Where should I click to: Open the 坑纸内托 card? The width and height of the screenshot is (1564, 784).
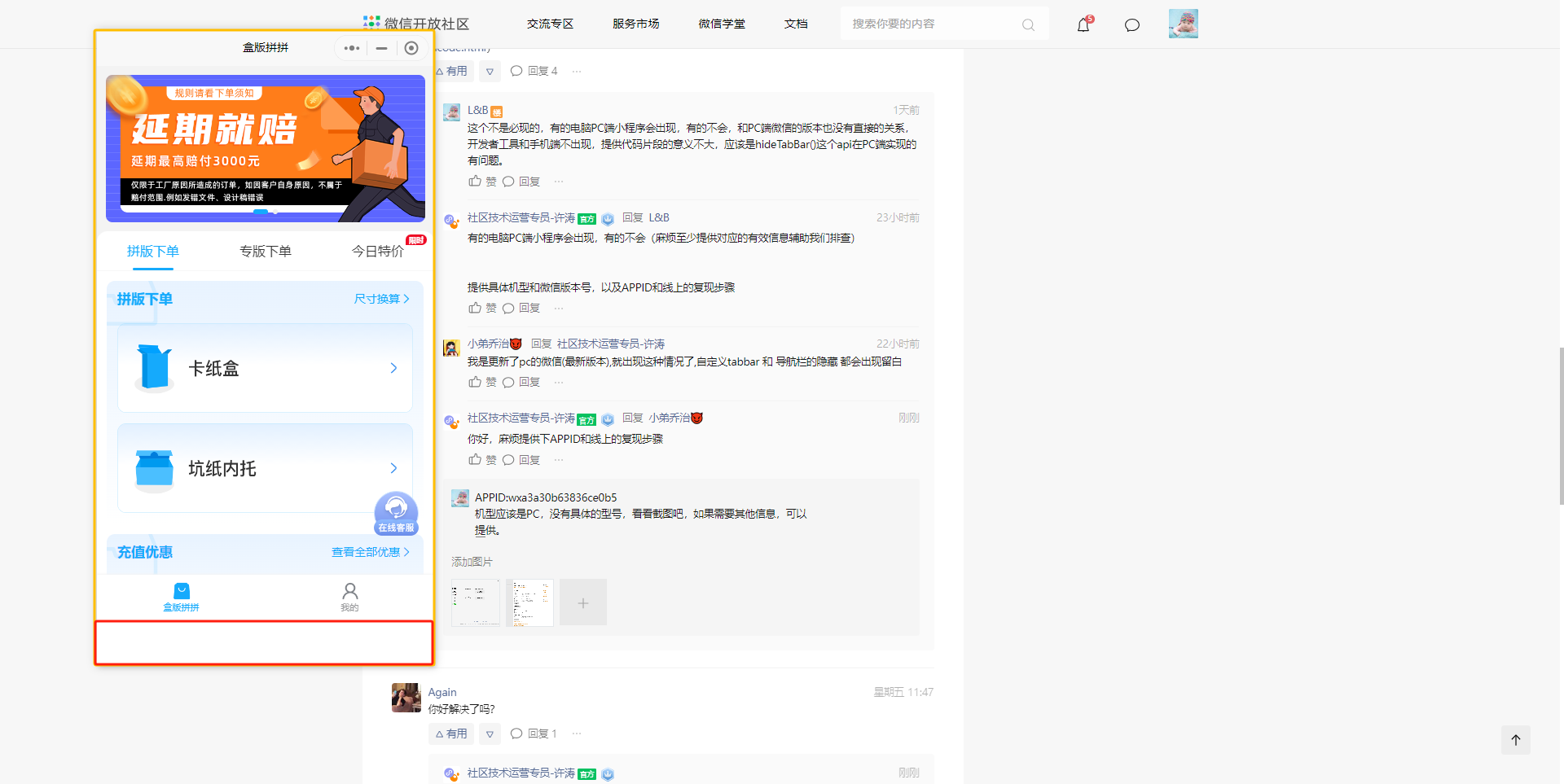[x=265, y=468]
